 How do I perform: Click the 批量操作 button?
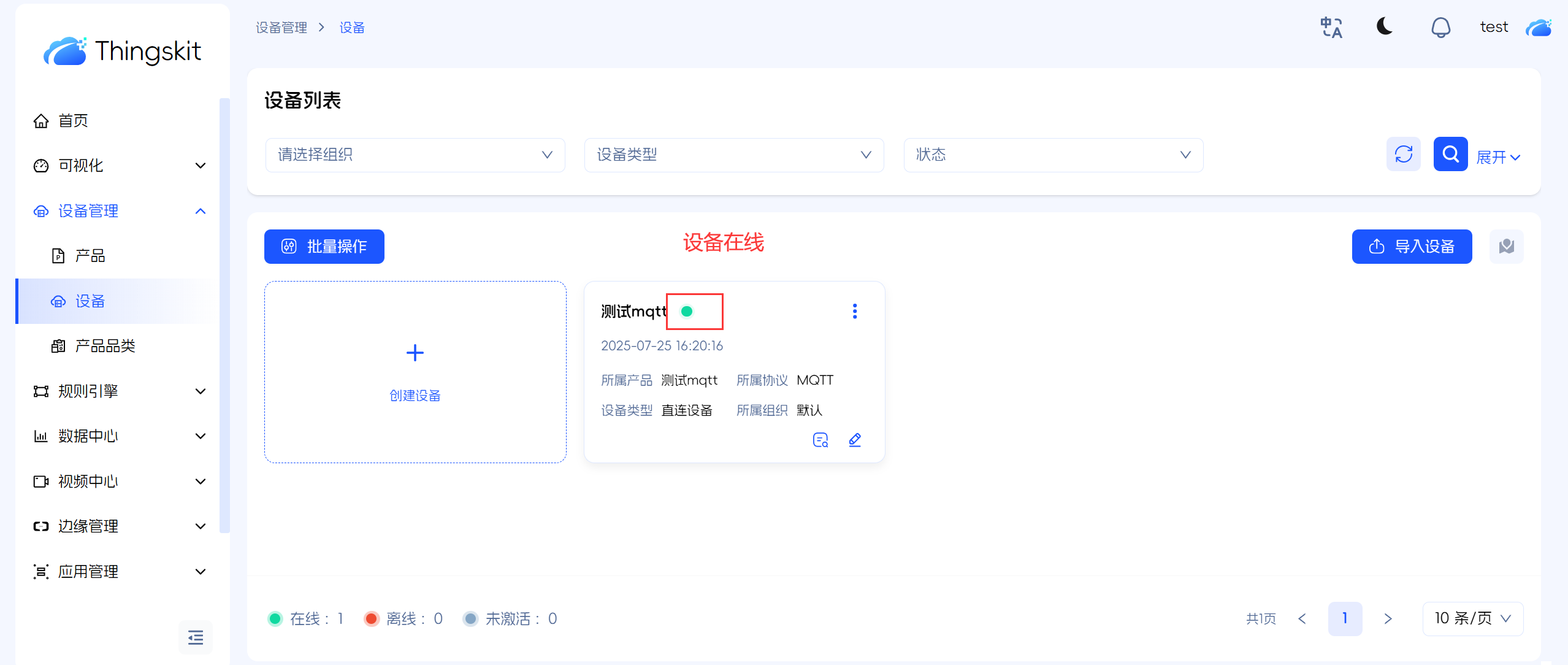(324, 247)
